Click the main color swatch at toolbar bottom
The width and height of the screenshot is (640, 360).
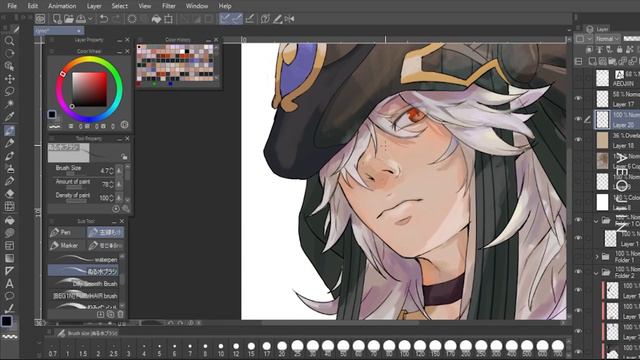(7, 321)
